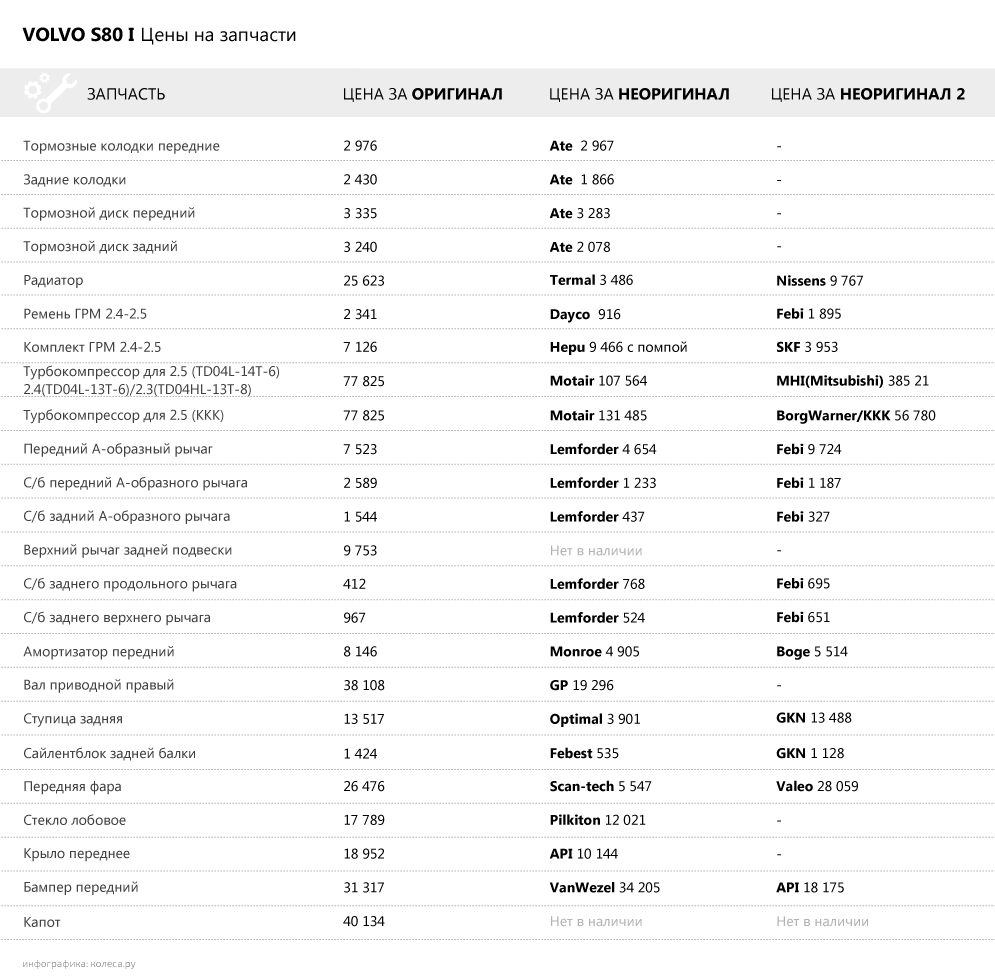The image size is (995, 977).
Task: Click the Капот original price 40 134
Action: pyautogui.click(x=363, y=921)
